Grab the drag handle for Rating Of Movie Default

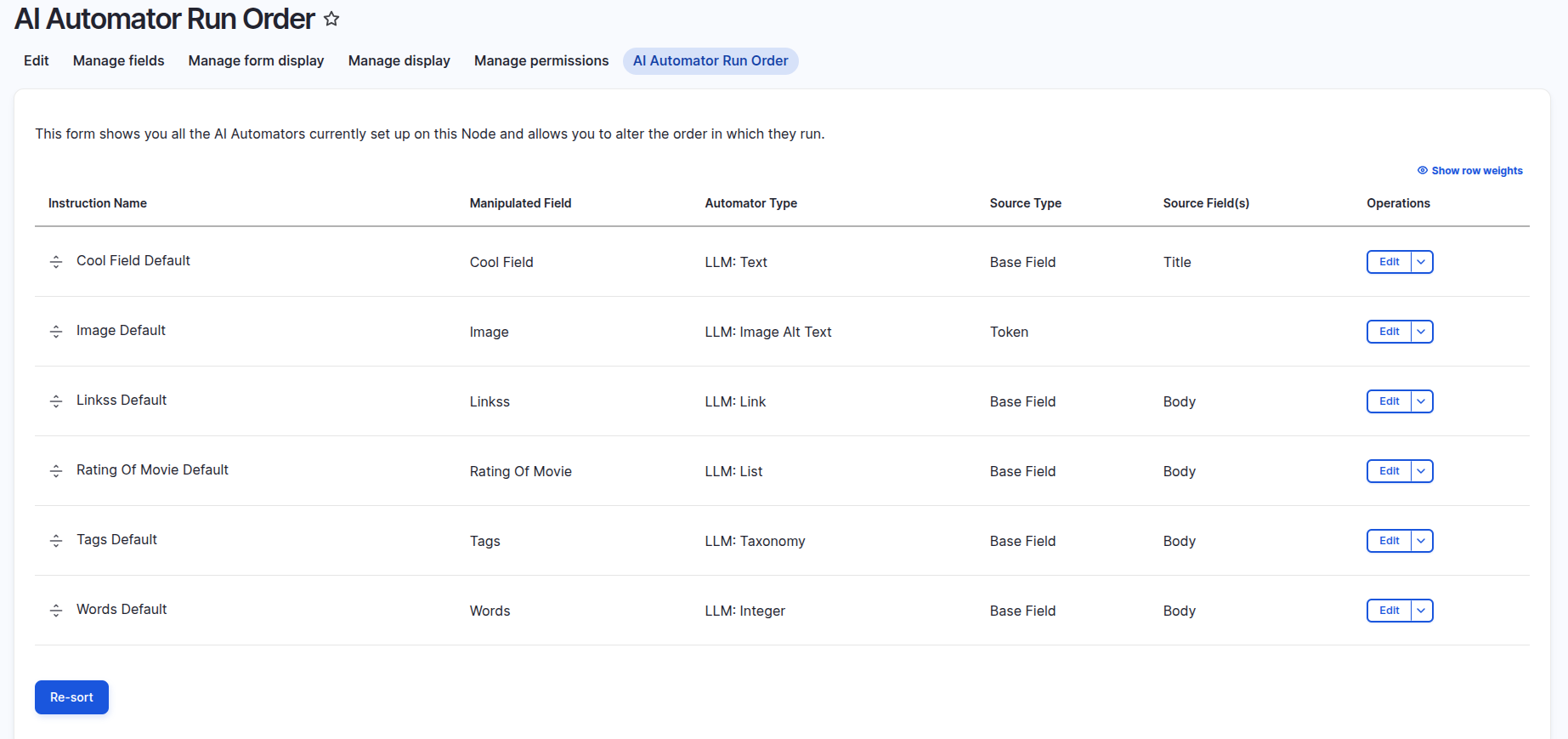coord(56,471)
